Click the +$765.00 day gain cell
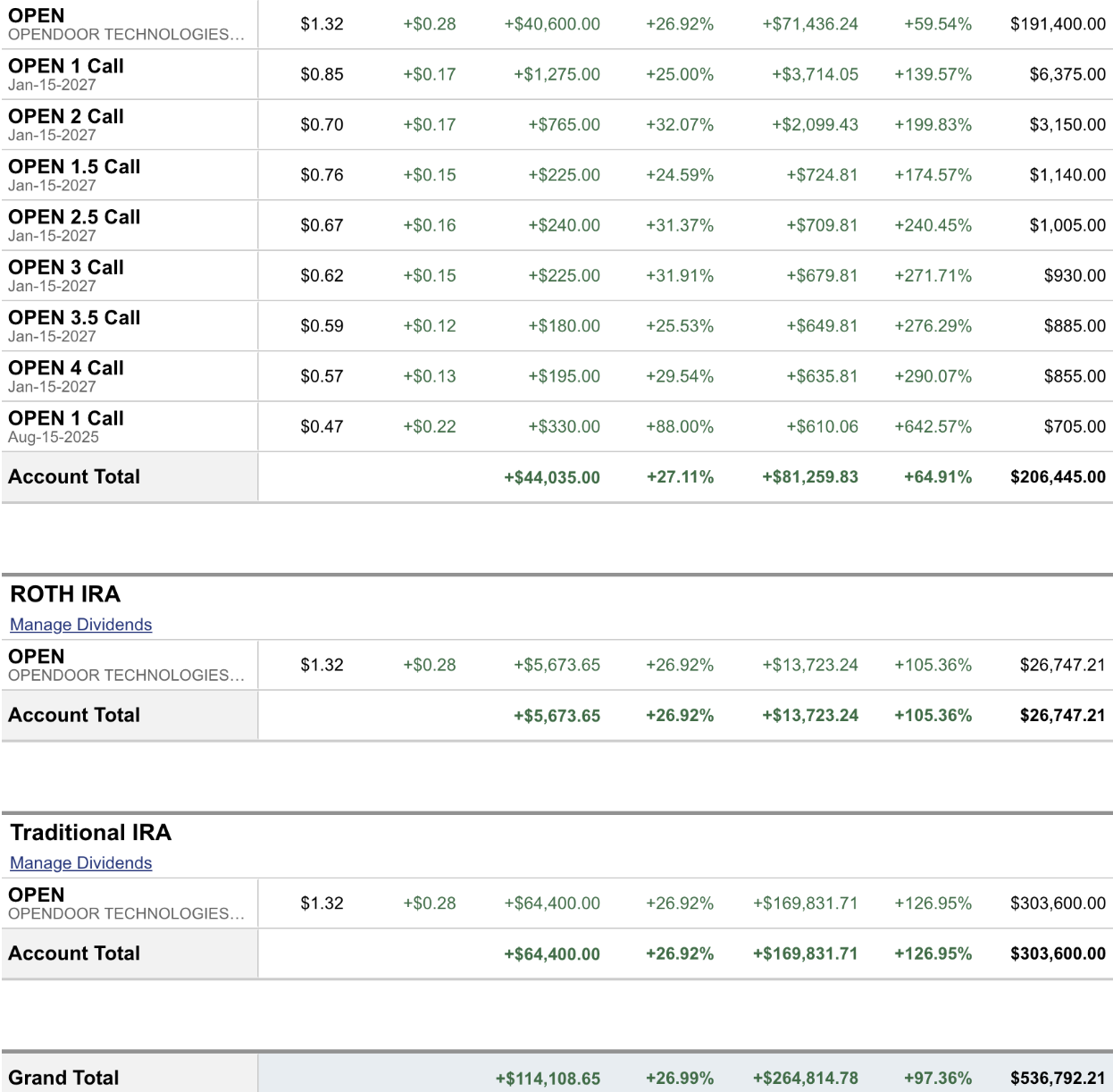This screenshot has width=1113, height=1092. 564,125
